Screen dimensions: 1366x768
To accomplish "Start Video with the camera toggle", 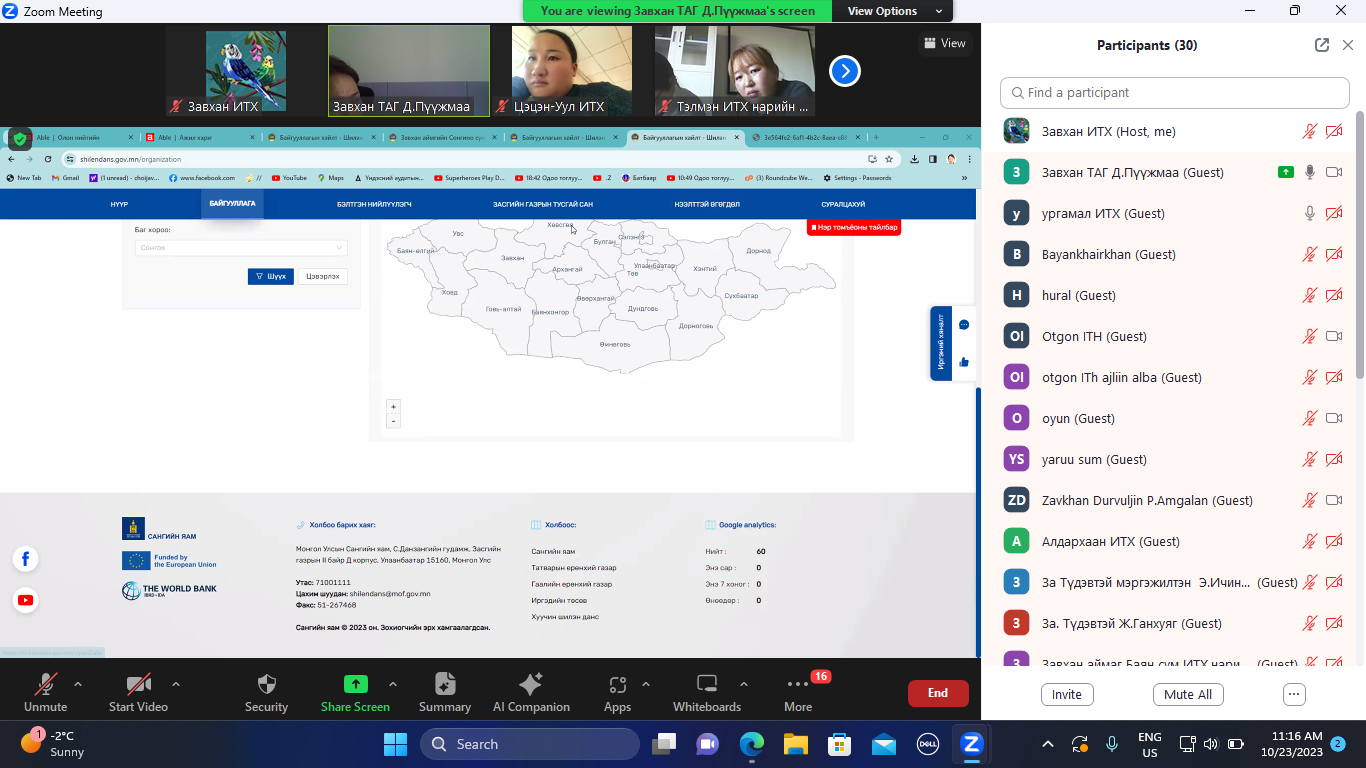I will pos(138,685).
